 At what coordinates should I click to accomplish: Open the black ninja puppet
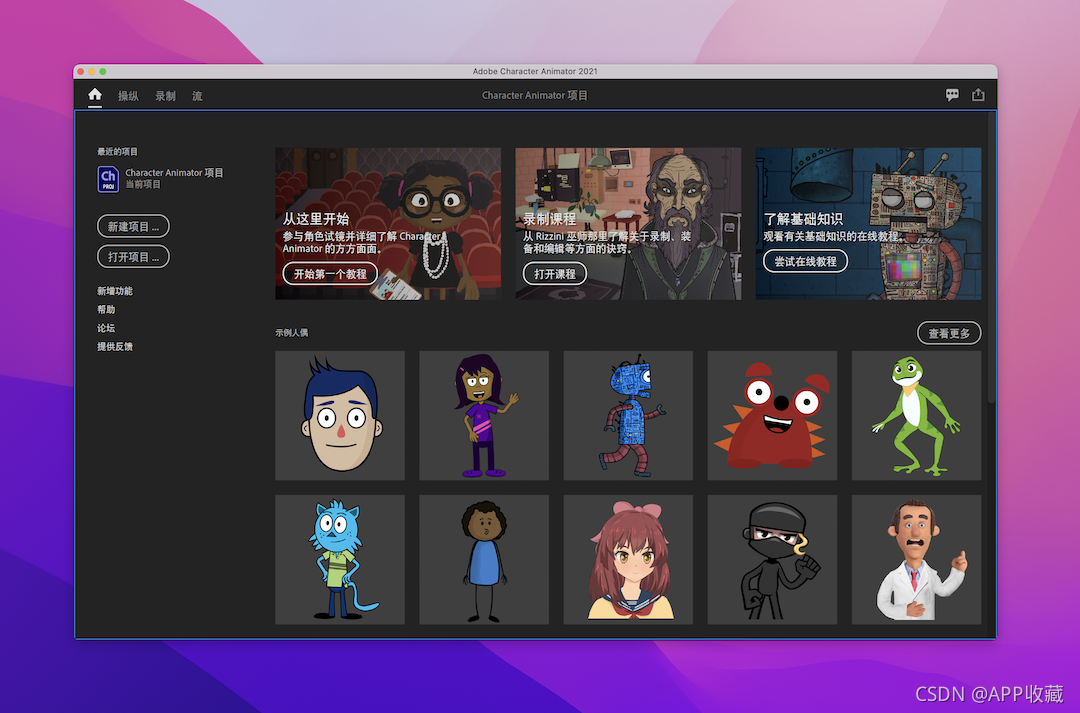point(772,559)
